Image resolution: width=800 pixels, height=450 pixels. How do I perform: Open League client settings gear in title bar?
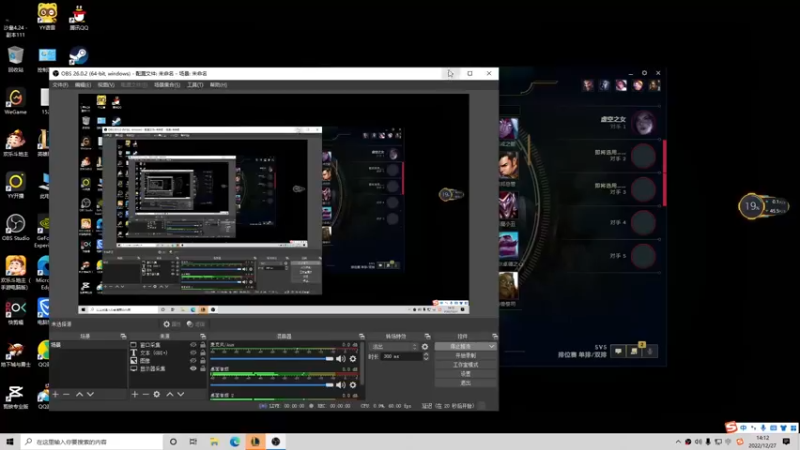[x=644, y=73]
